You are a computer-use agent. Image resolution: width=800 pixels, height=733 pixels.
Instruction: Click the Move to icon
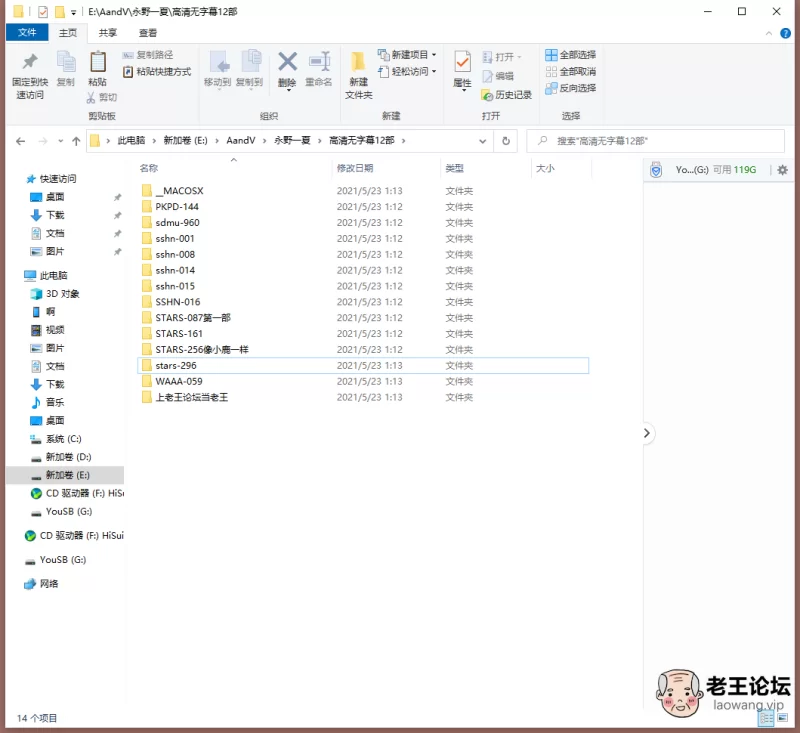pyautogui.click(x=219, y=62)
